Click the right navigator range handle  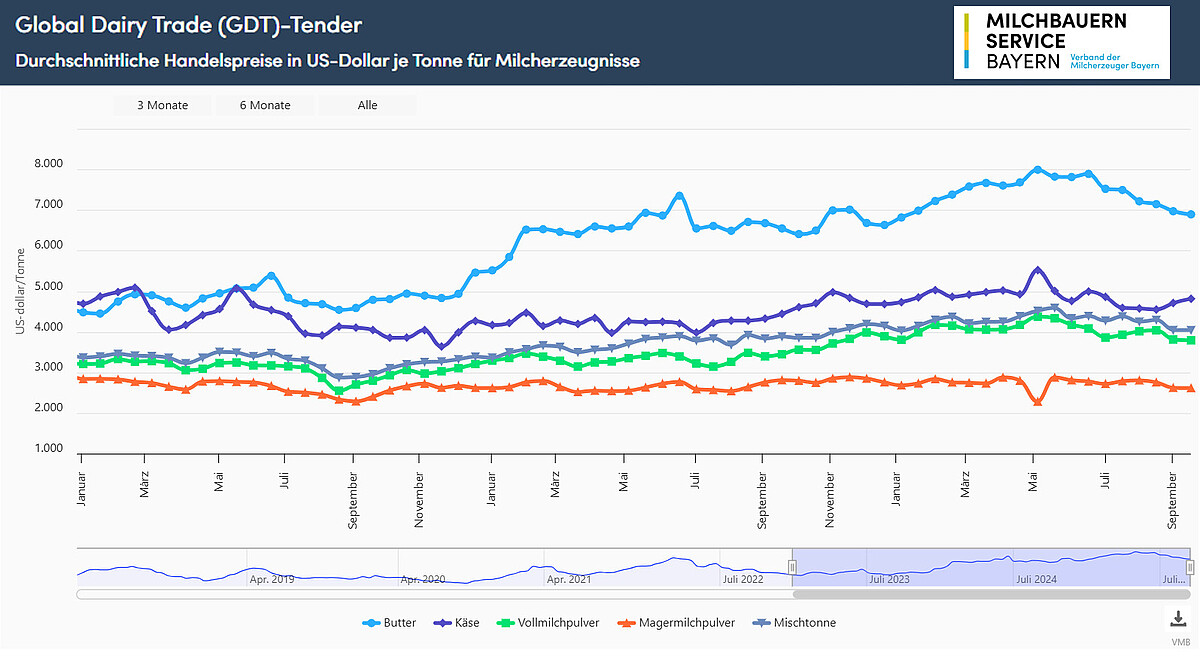click(x=1190, y=567)
